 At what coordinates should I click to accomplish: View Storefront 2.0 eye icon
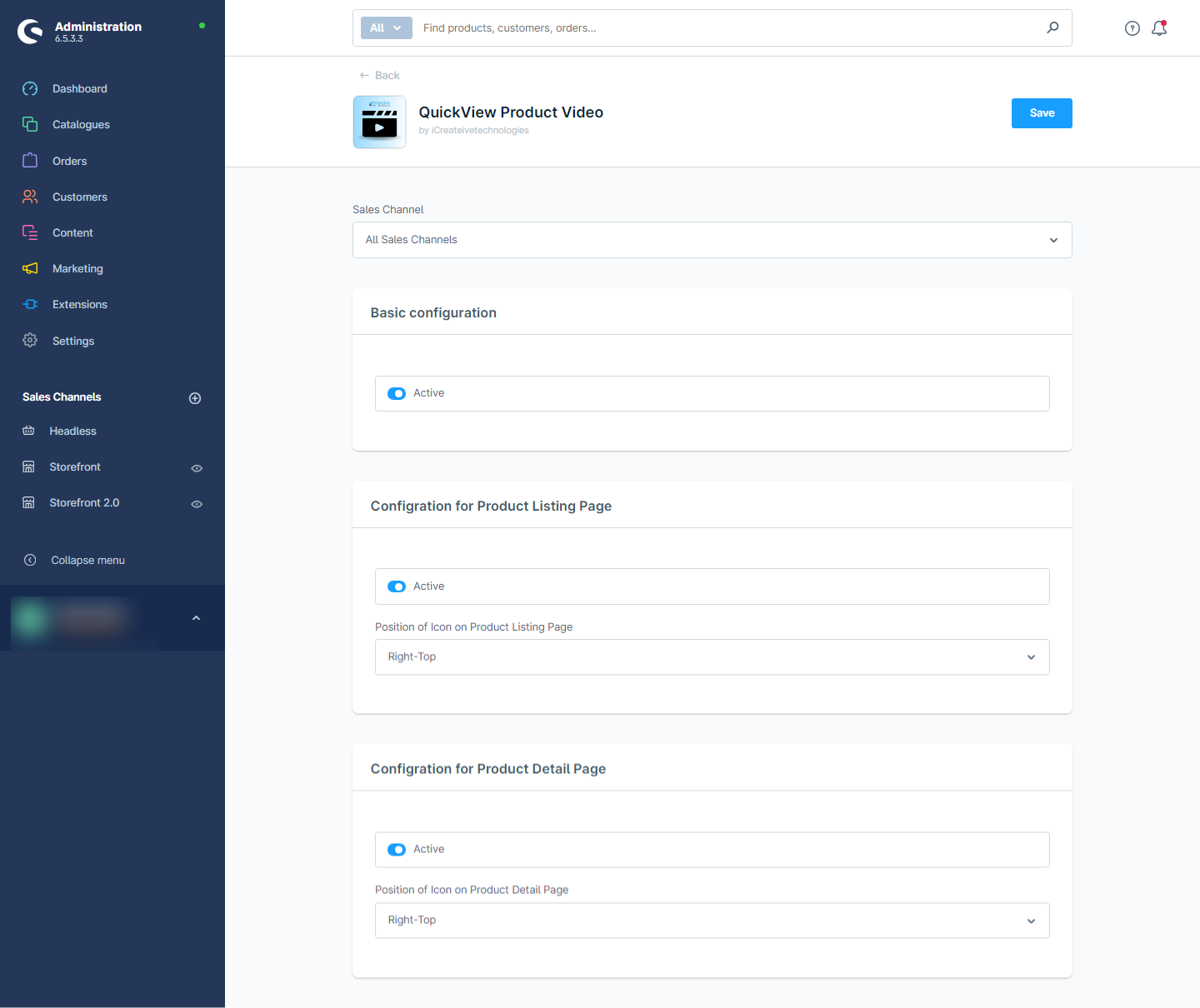(197, 504)
